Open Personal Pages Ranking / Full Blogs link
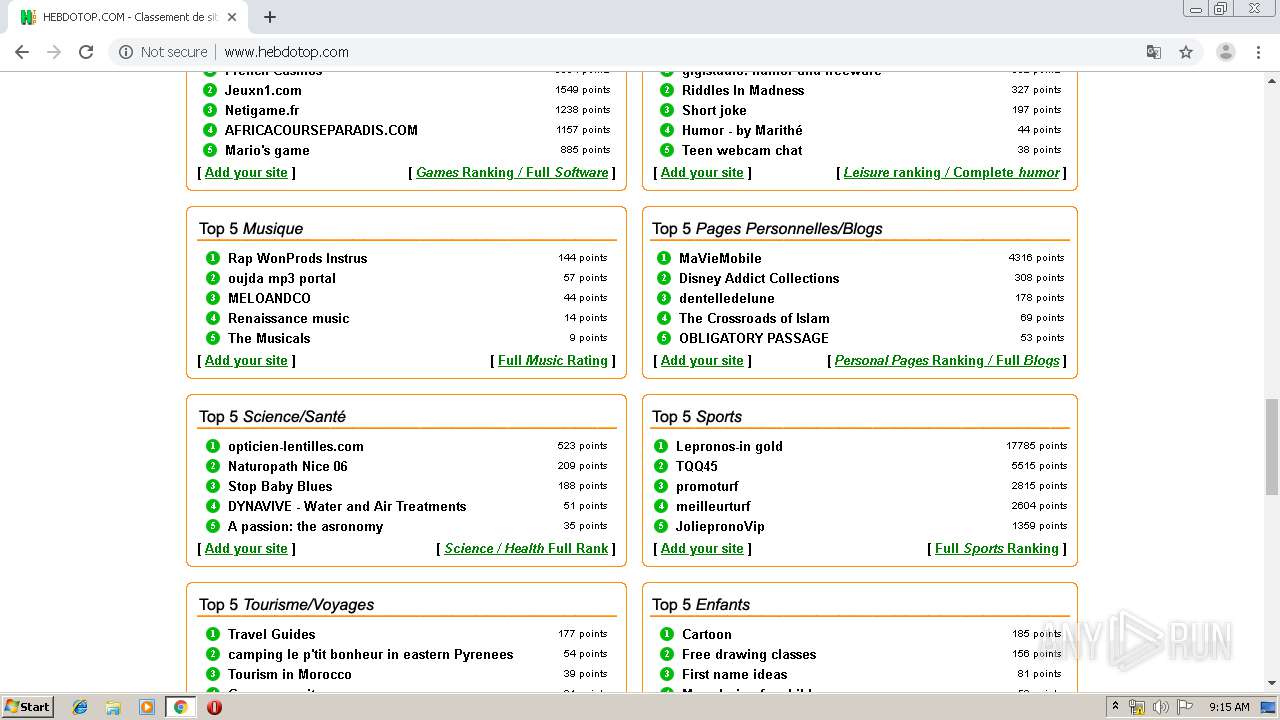Image resolution: width=1280 pixels, height=720 pixels. pyautogui.click(x=947, y=360)
